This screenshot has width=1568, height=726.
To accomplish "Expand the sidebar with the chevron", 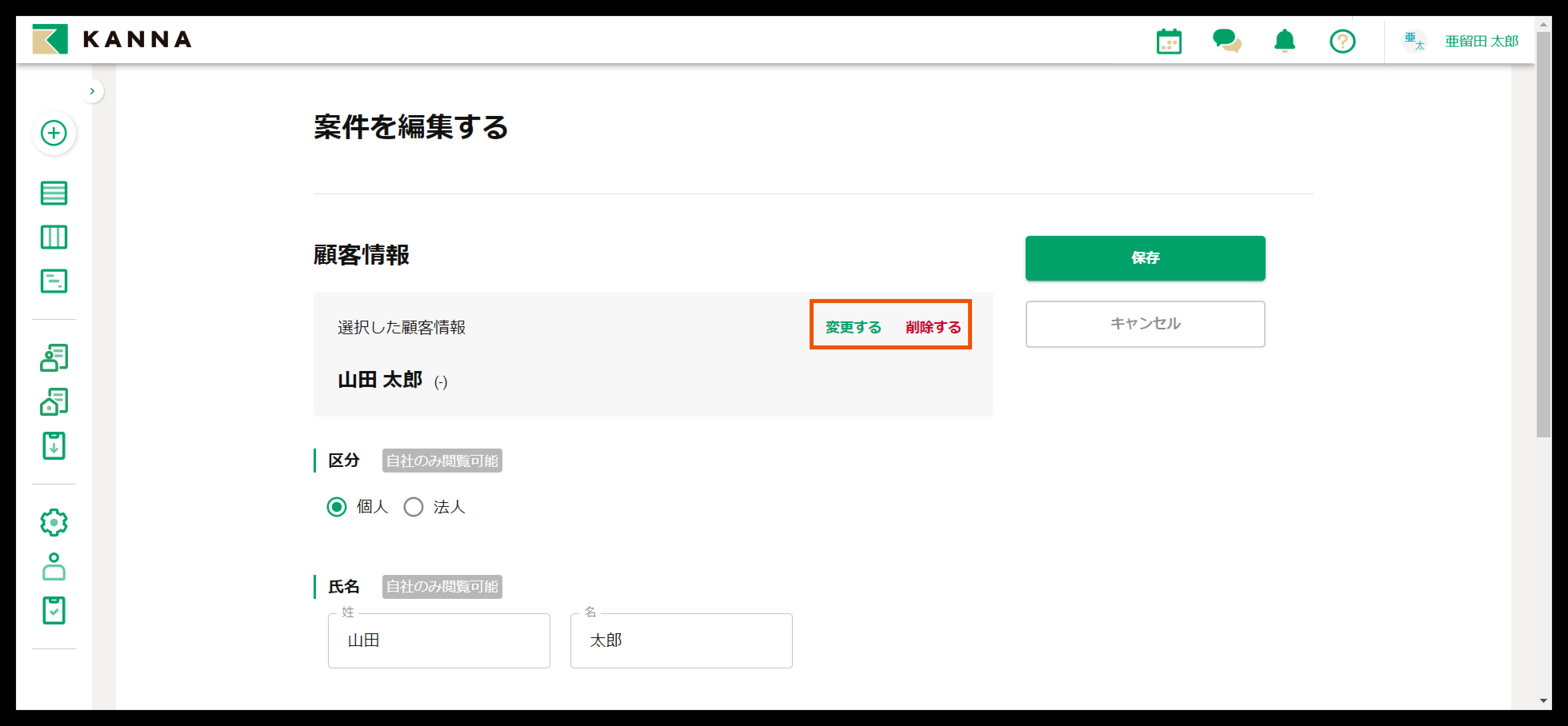I will [x=92, y=91].
